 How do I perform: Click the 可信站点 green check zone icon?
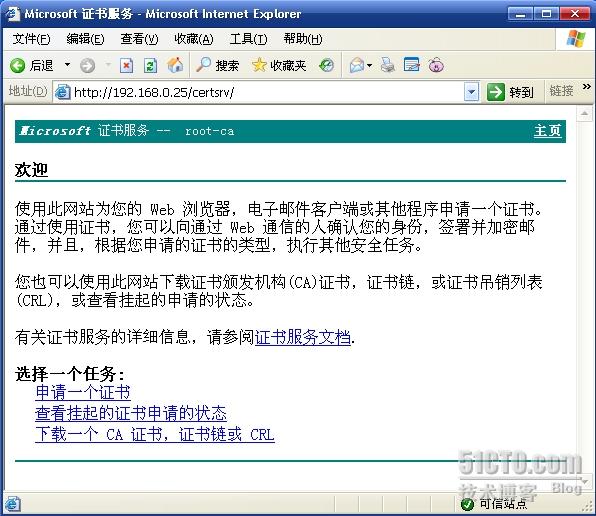pos(467,504)
